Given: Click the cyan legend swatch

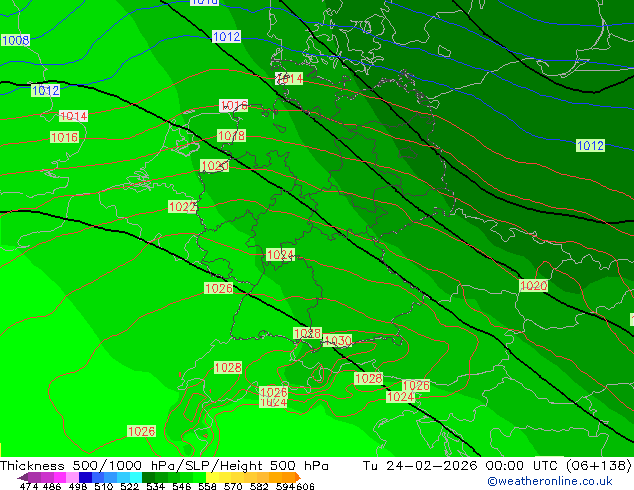Looking at the screenshot, I should click(x=136, y=477).
